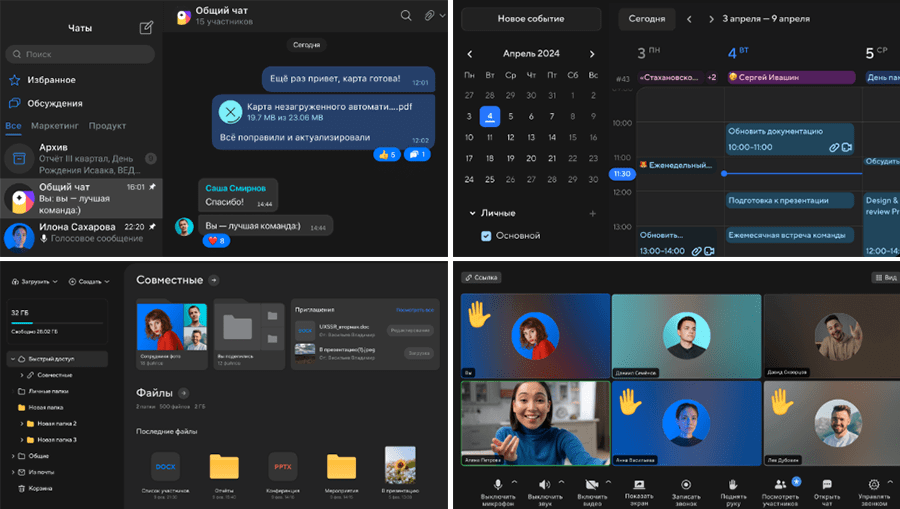Toggle microphone with Выключить микрофон
This screenshot has width=900, height=509.
(498, 485)
